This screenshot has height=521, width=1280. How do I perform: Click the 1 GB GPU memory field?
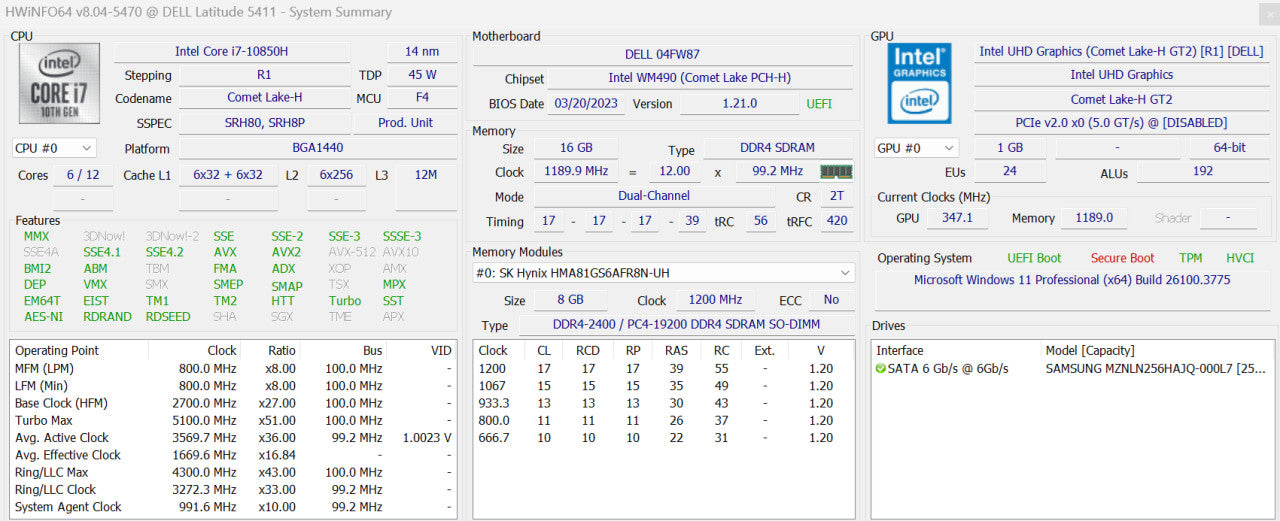[1010, 148]
